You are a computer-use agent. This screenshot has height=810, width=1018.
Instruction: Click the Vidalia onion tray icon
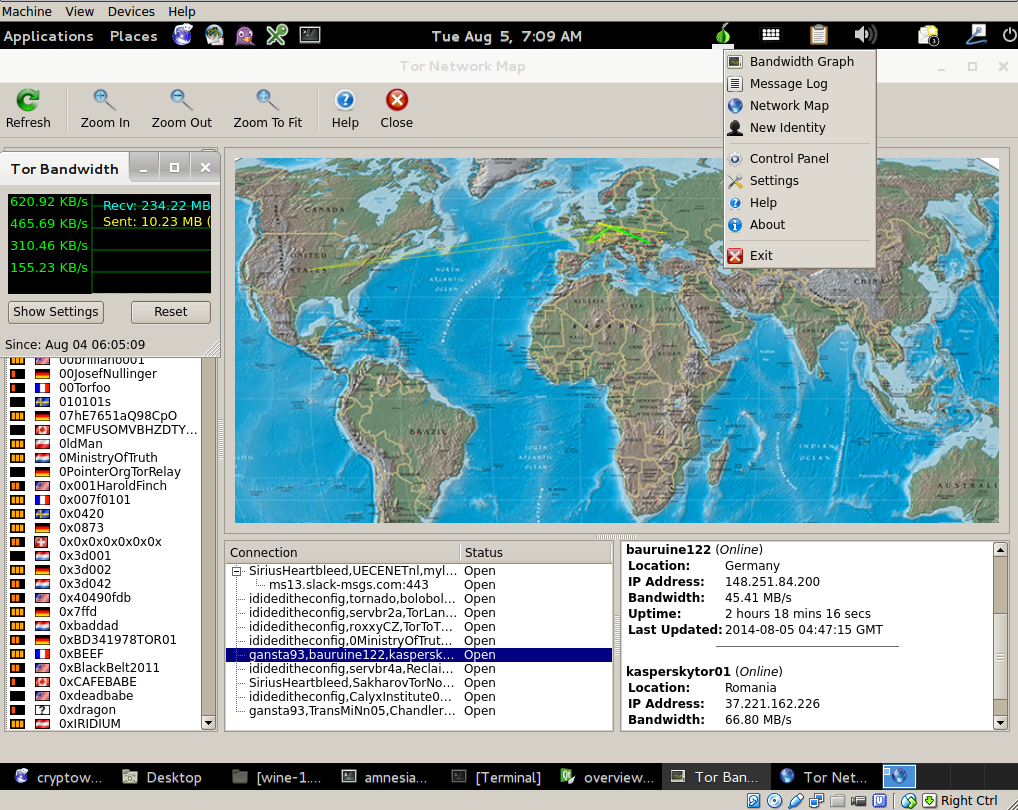tap(723, 34)
